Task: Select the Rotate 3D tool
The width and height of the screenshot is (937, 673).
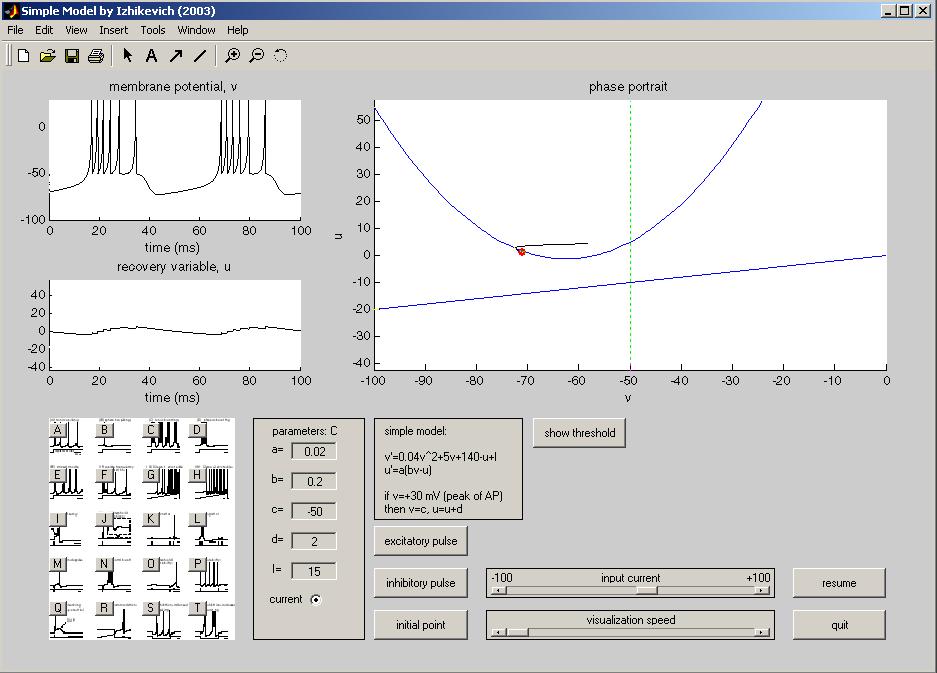Action: click(280, 56)
